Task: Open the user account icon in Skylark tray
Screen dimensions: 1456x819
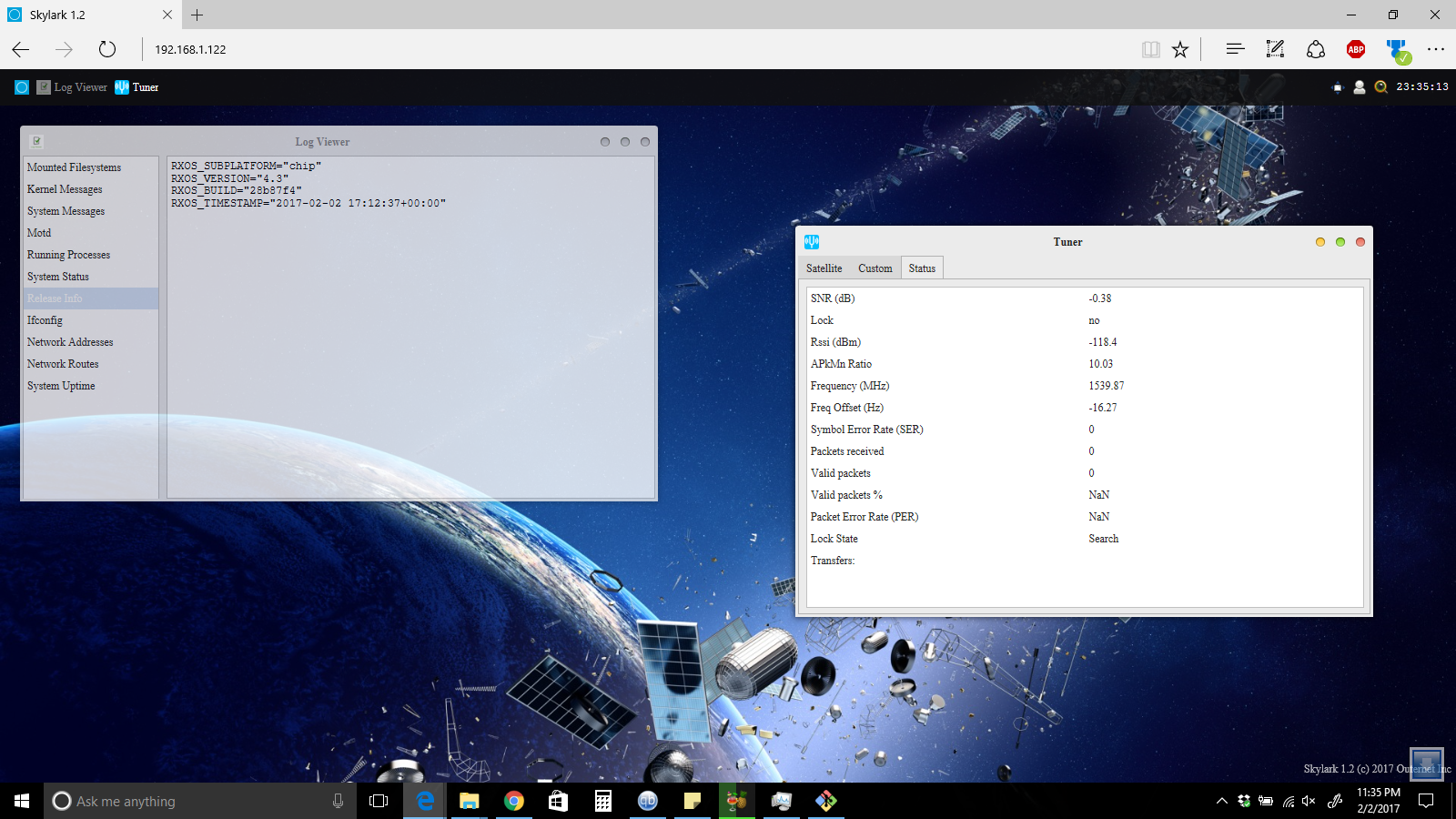Action: (x=1360, y=87)
